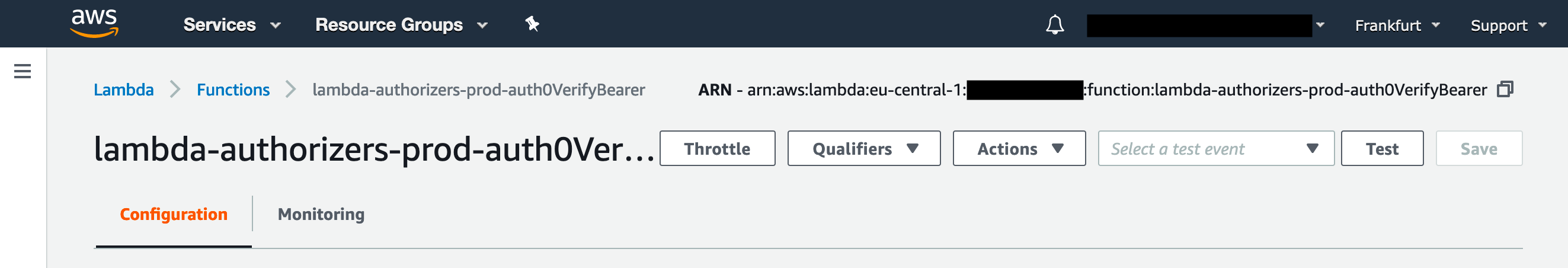Go to the Lambda breadcrumb link

[124, 90]
